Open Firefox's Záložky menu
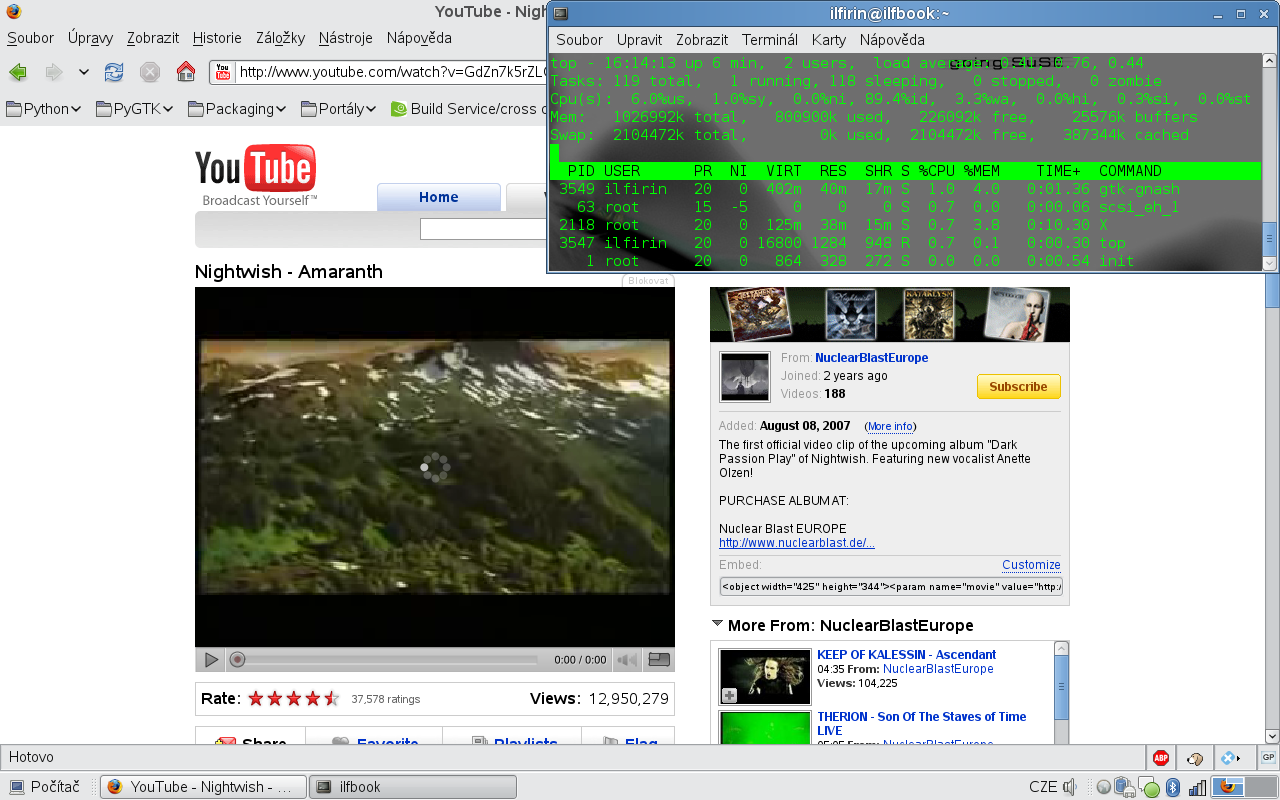 281,38
